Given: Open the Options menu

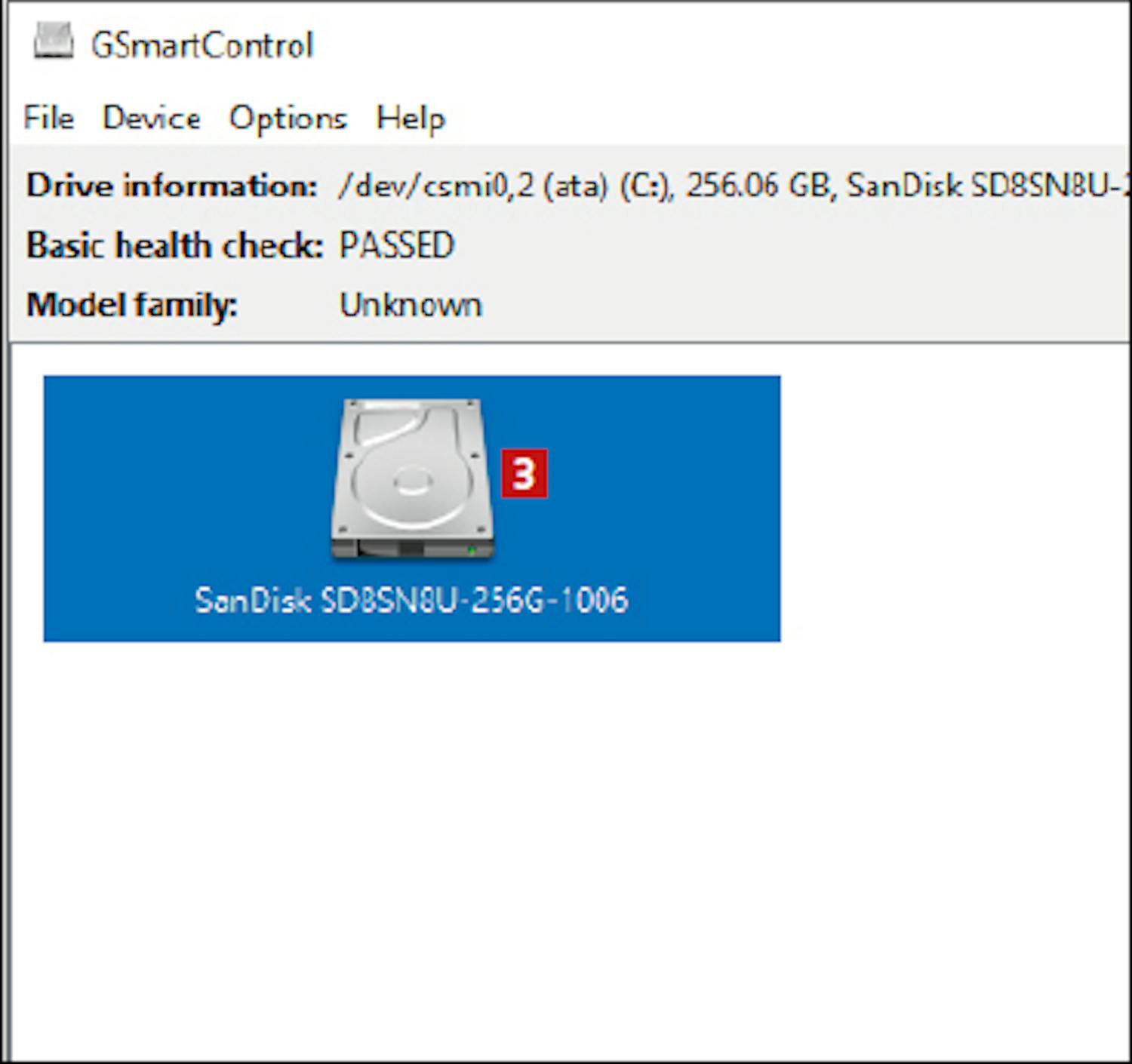Looking at the screenshot, I should [x=288, y=118].
